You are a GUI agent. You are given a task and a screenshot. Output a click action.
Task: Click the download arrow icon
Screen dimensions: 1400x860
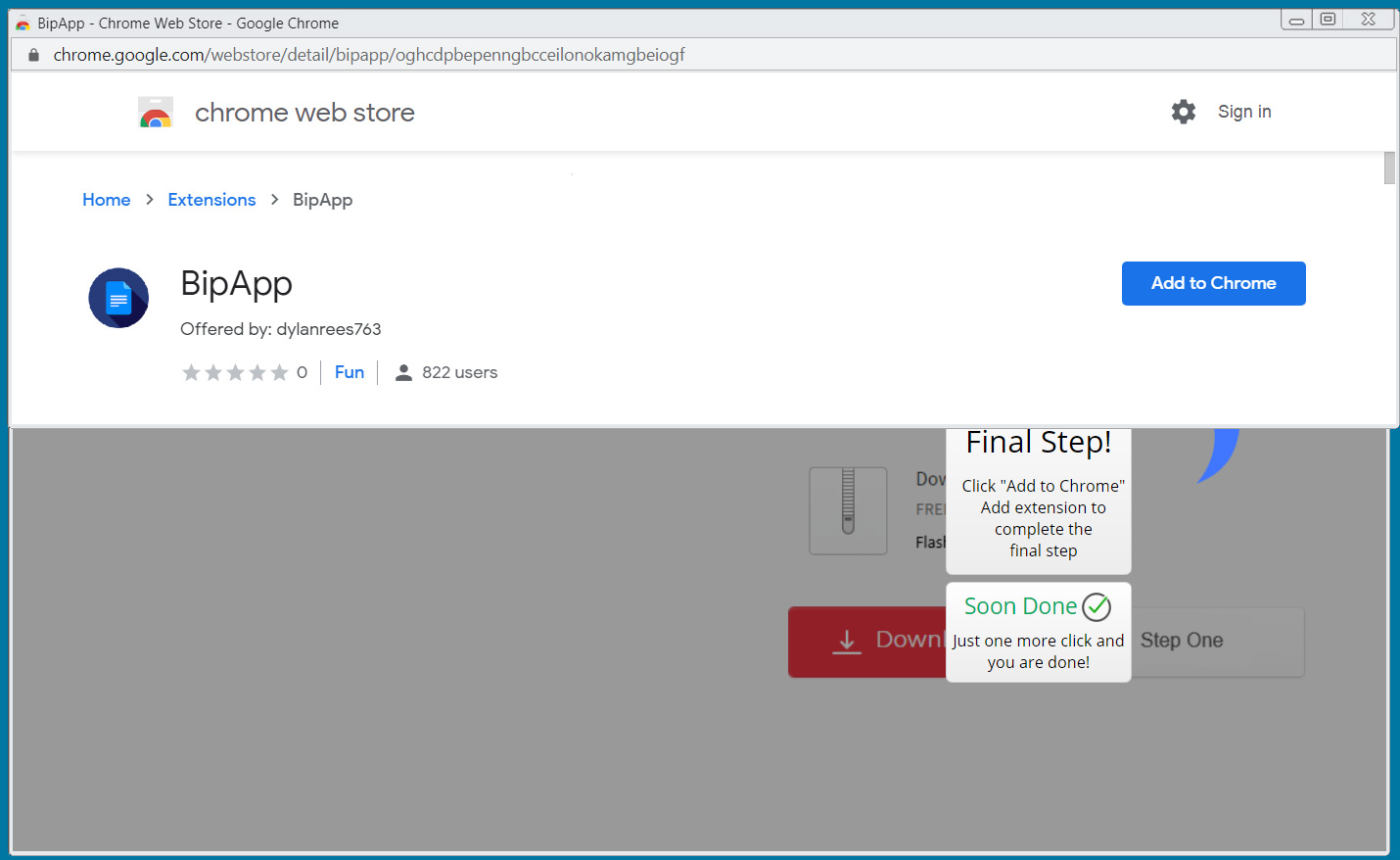pyautogui.click(x=847, y=642)
